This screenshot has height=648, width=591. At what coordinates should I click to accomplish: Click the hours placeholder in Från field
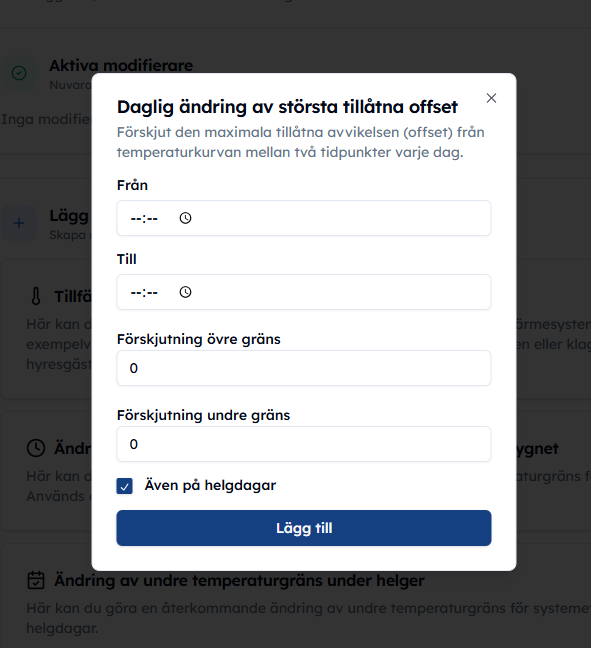pos(136,218)
